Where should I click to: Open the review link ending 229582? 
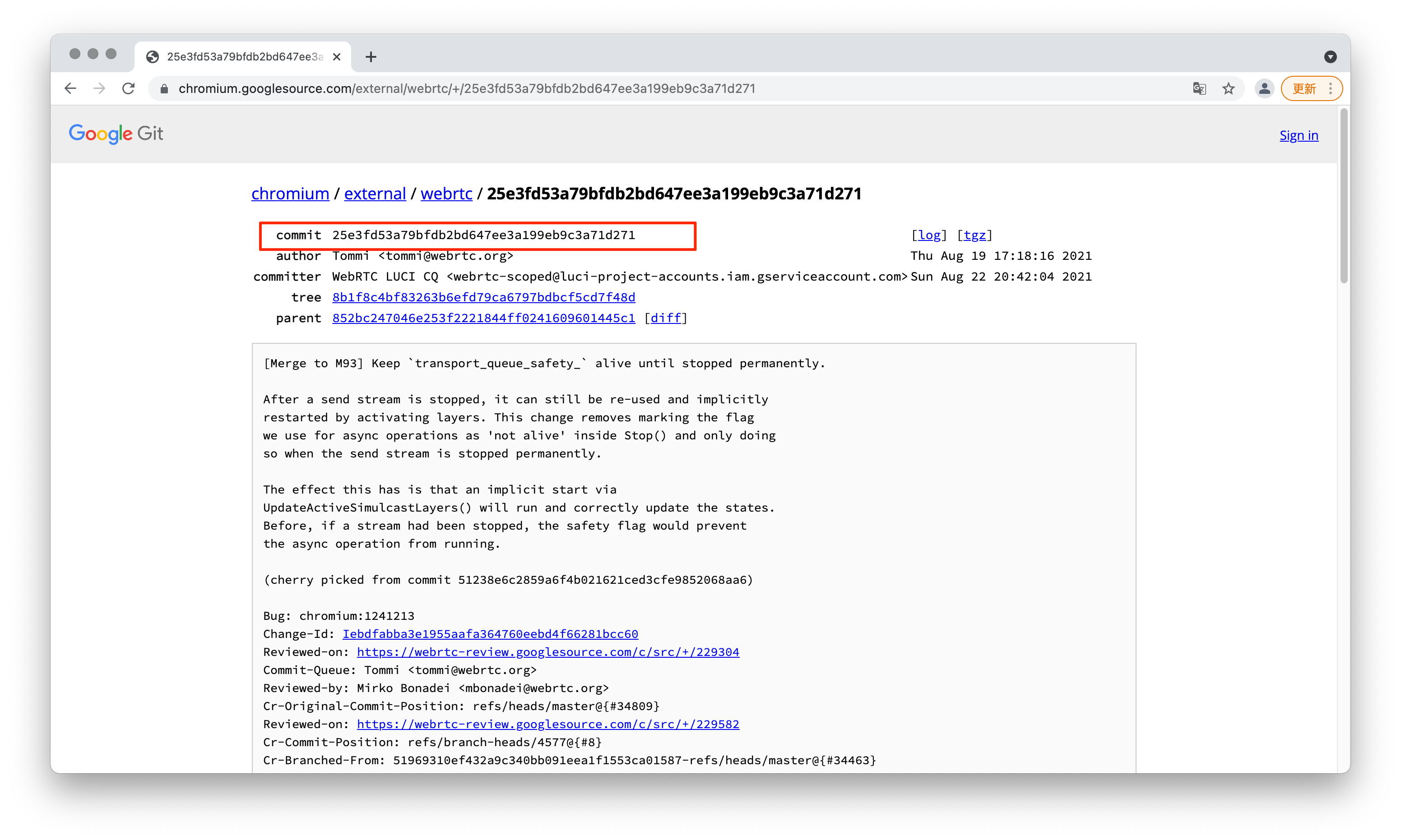tap(548, 724)
